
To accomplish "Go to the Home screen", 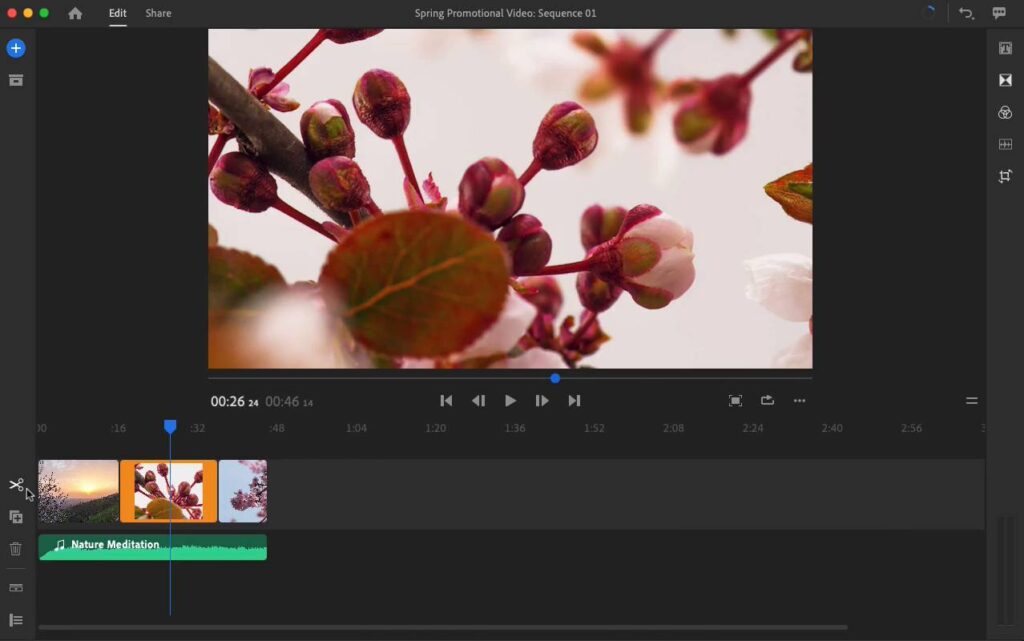I will [75, 13].
